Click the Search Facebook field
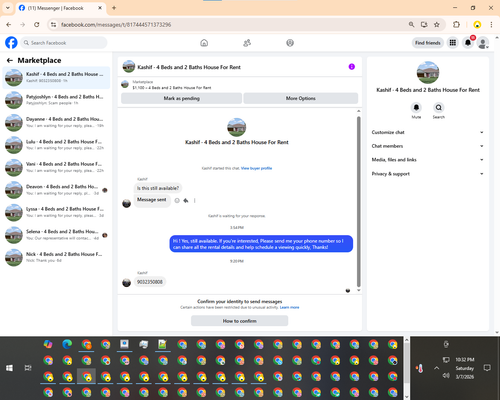Screen dimensions: 500x400 pos(64,43)
